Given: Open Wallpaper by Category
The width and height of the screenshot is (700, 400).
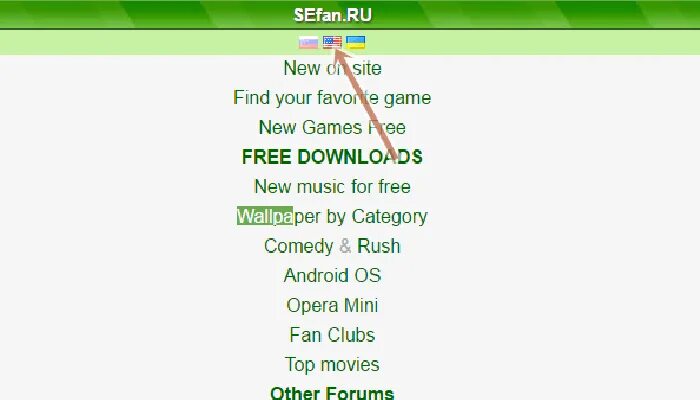Looking at the screenshot, I should pos(332,217).
